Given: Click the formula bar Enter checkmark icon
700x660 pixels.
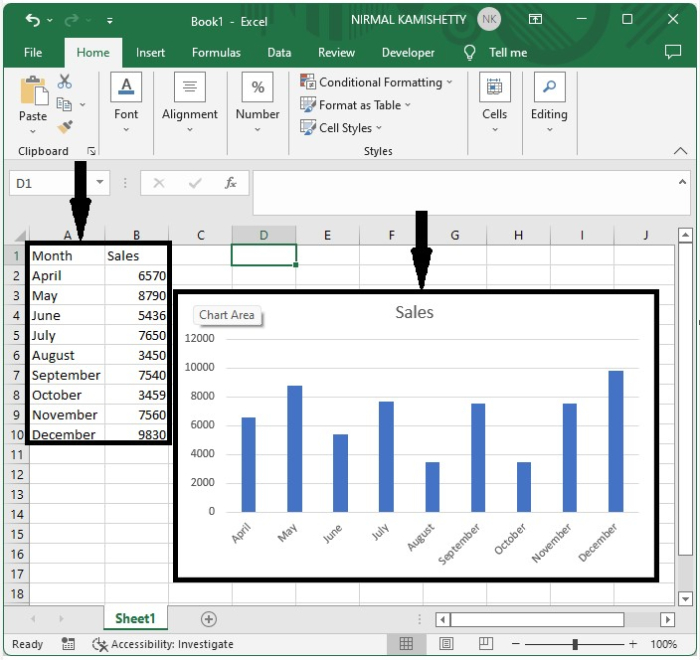Looking at the screenshot, I should coord(195,183).
